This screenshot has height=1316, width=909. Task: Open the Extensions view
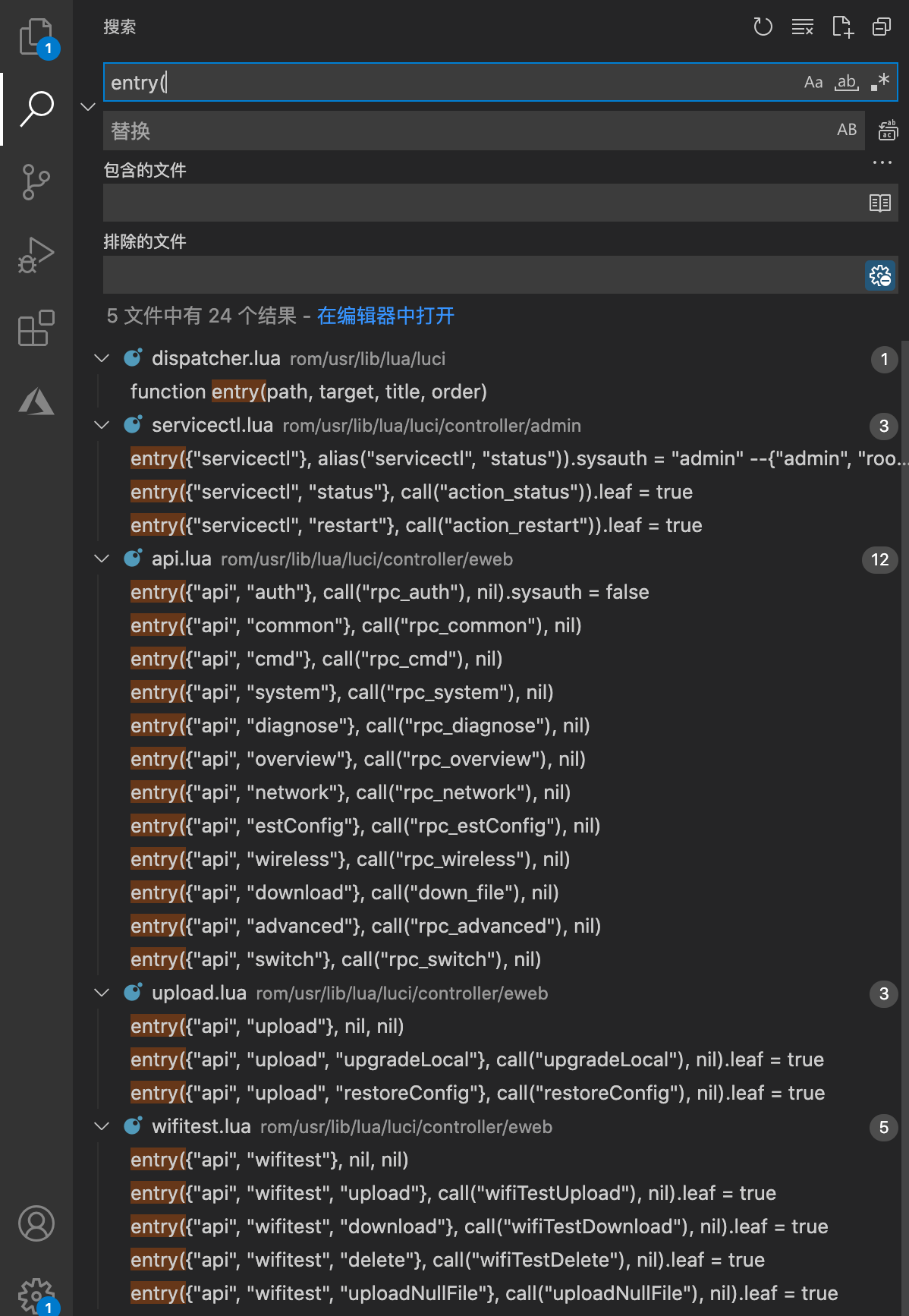(x=36, y=328)
